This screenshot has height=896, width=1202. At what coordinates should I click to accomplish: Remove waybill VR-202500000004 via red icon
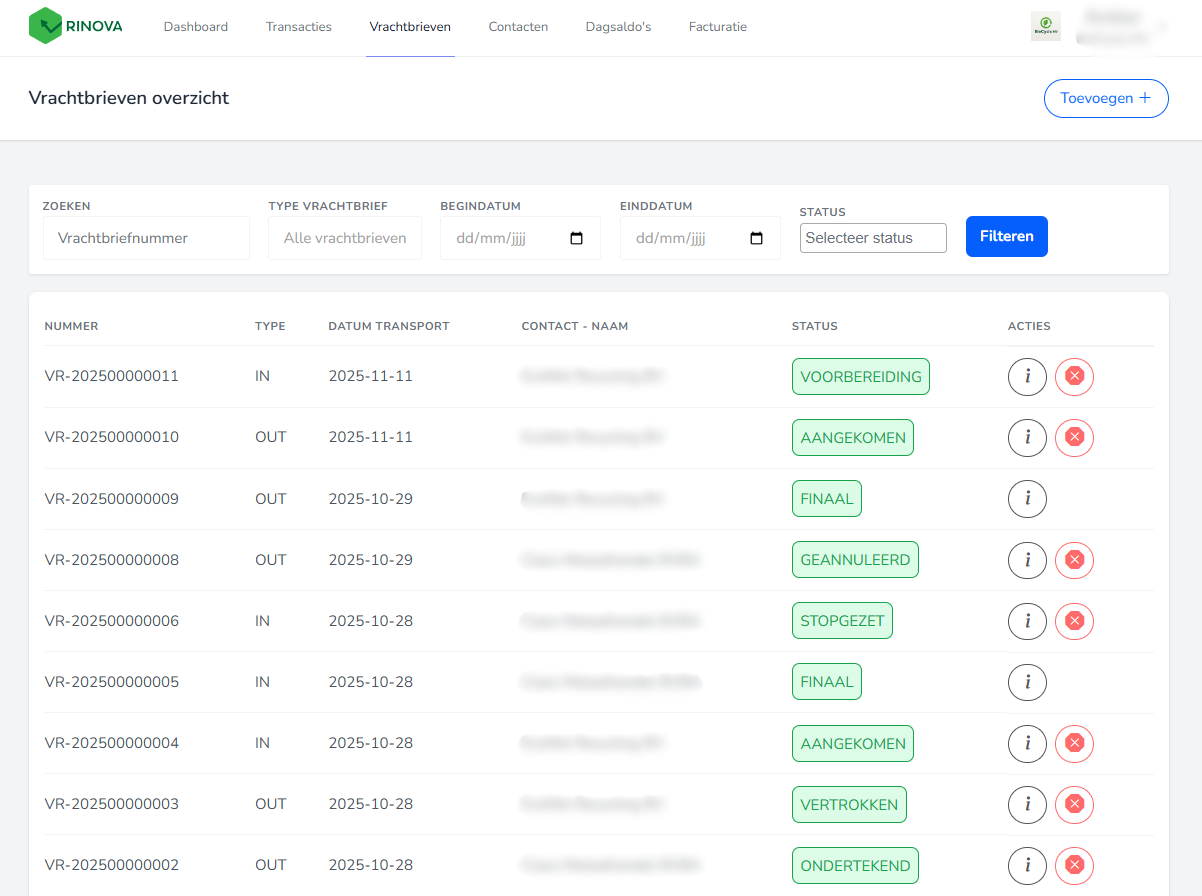click(1074, 743)
